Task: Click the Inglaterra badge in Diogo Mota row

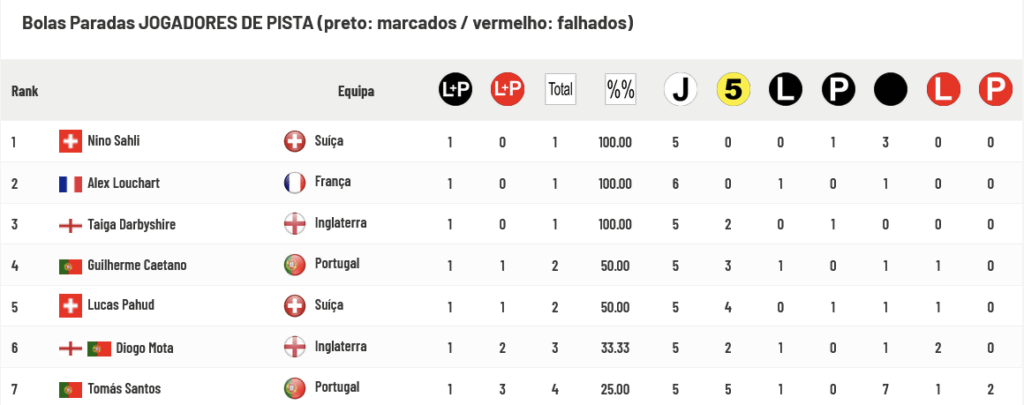Action: (x=295, y=347)
